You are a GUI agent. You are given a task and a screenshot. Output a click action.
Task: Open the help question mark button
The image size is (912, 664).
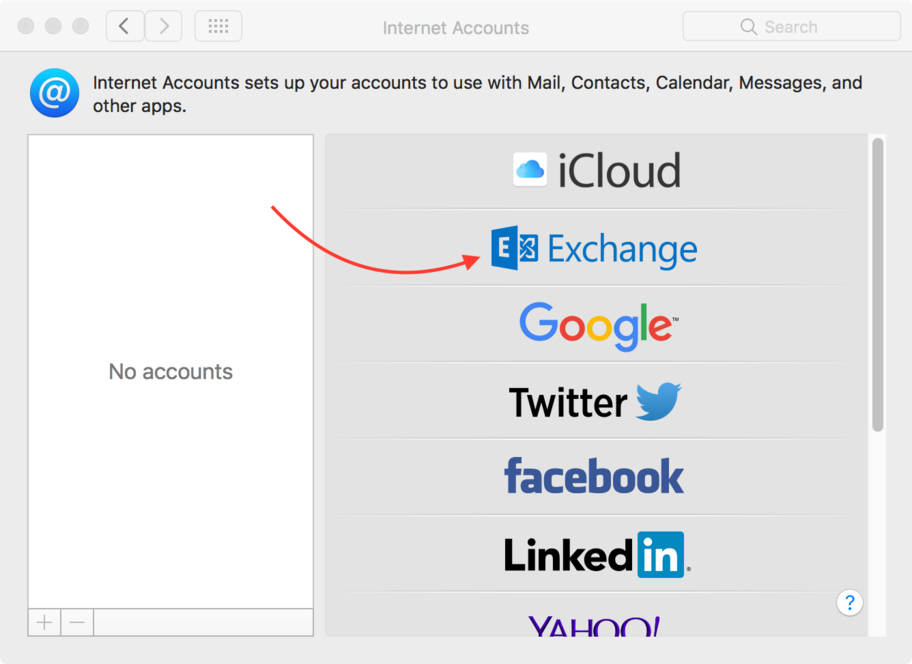point(849,602)
